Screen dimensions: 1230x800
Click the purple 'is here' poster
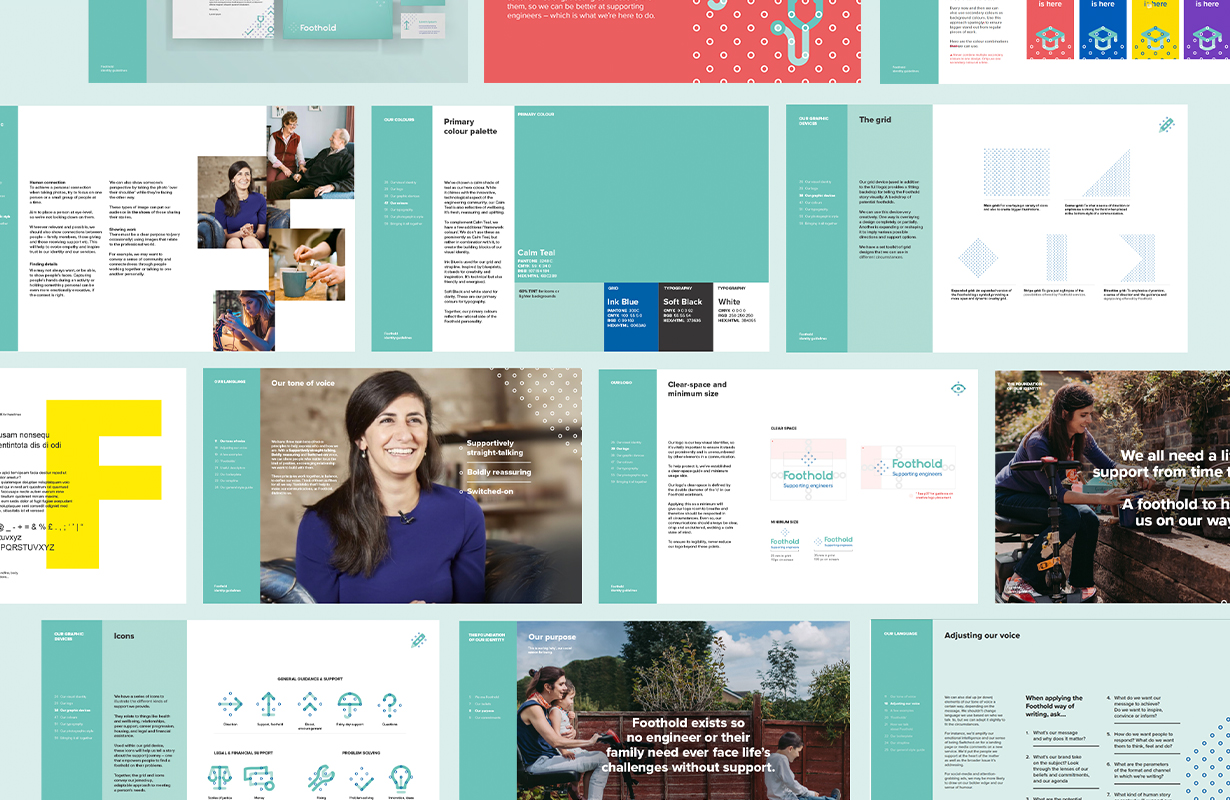[x=1206, y=29]
